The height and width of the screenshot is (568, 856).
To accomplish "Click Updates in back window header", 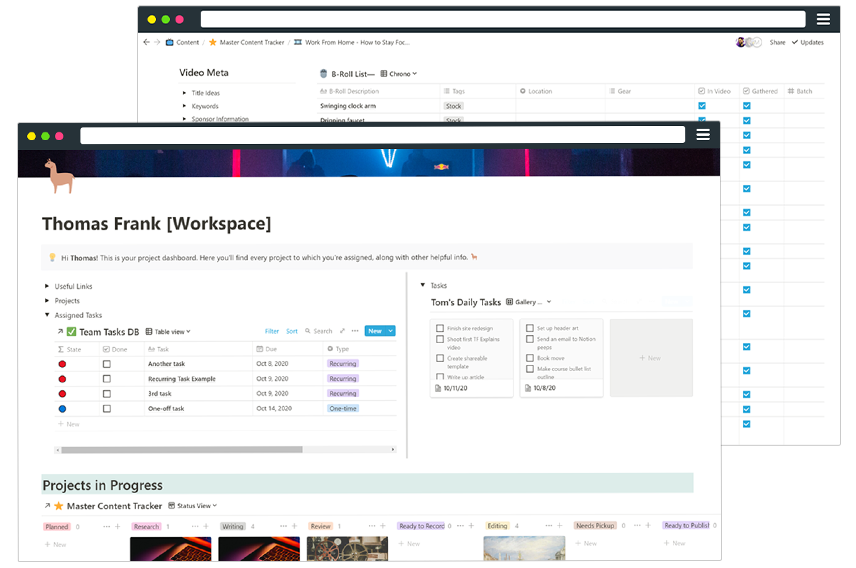I will tap(808, 42).
